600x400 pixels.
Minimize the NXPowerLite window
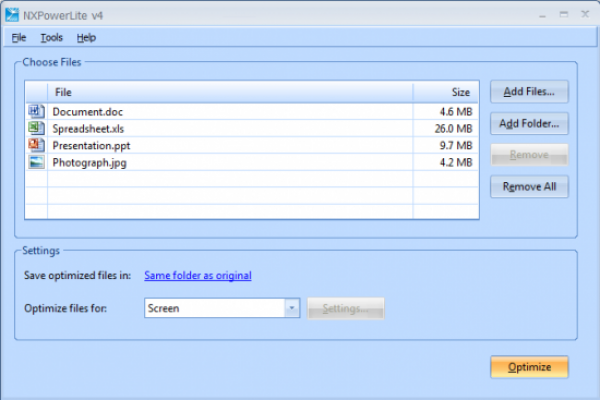(542, 15)
